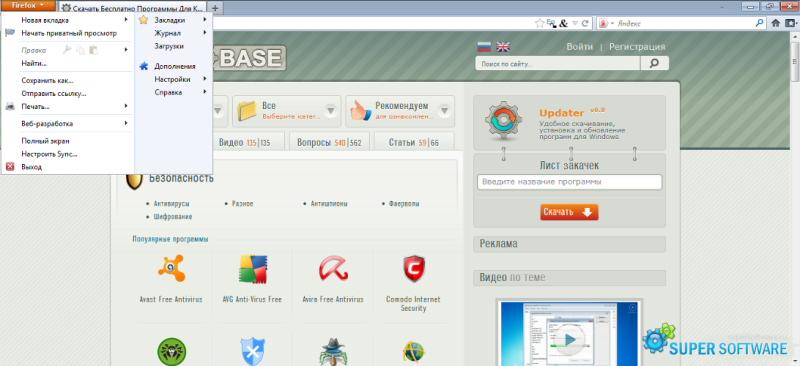Click the program name input in Лист закачек

click(x=569, y=182)
